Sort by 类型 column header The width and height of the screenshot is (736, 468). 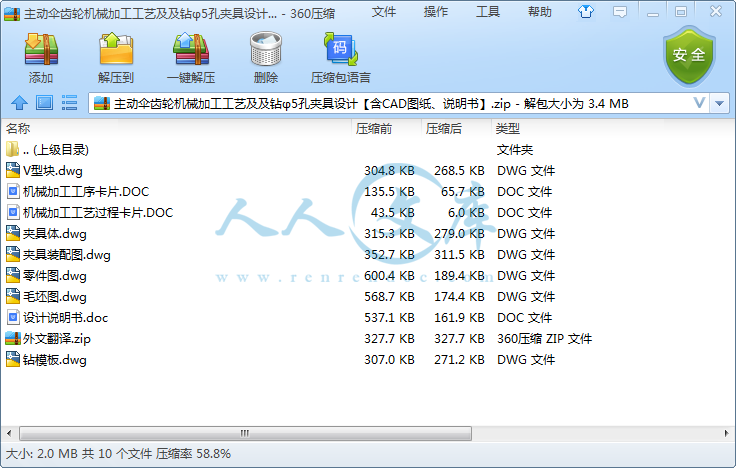pyautogui.click(x=508, y=128)
